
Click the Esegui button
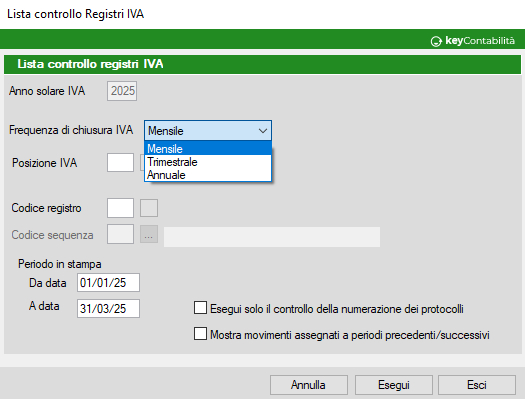pyautogui.click(x=394, y=385)
